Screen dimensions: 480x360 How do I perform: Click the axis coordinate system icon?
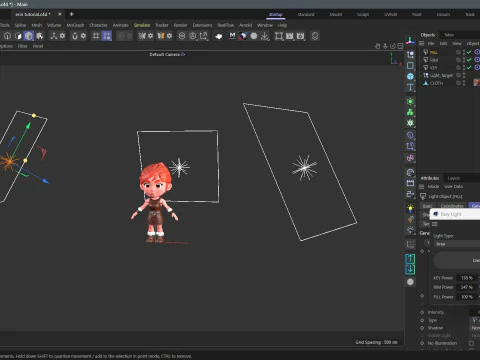click(x=410, y=41)
